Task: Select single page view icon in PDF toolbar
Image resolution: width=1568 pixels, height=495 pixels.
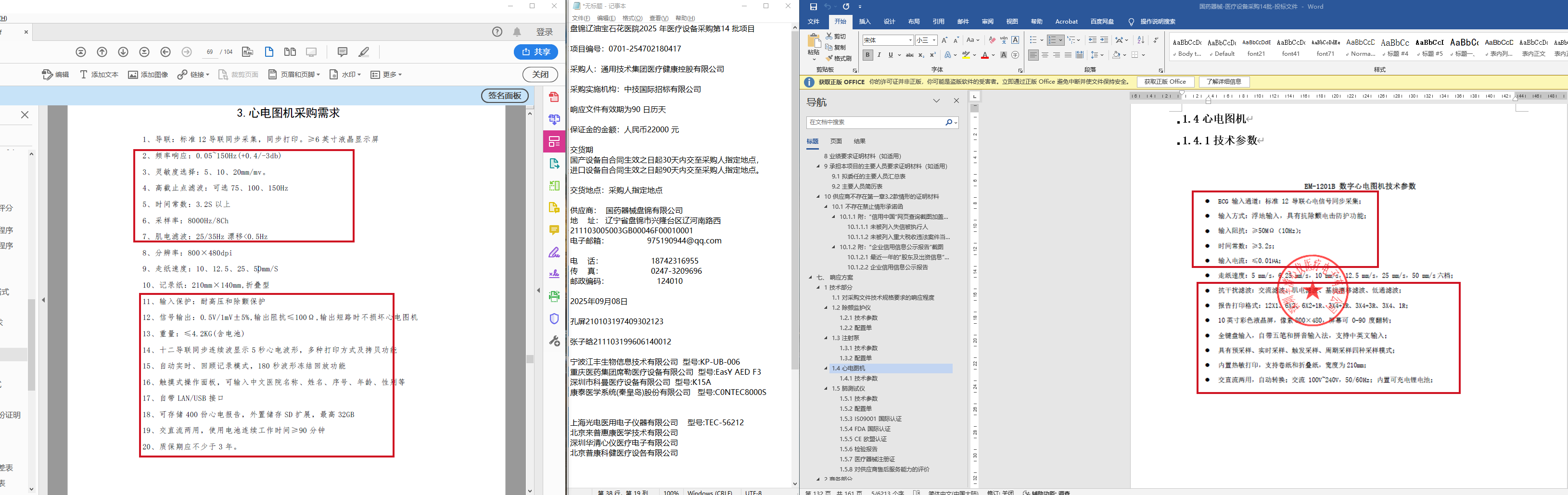Action: coord(269,52)
